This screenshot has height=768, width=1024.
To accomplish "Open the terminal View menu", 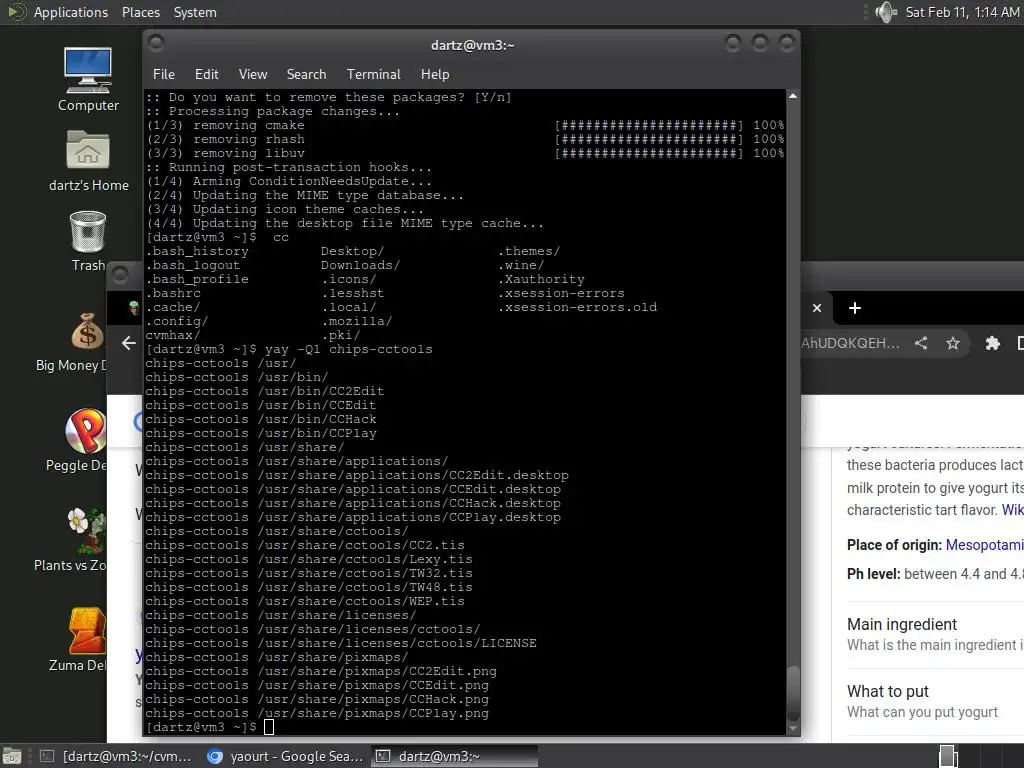I will [253, 74].
